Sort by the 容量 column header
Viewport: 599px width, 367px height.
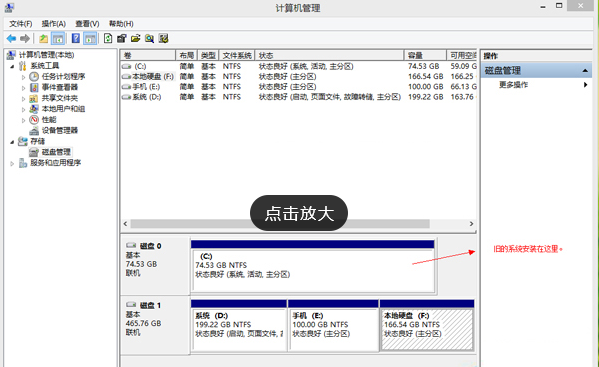pyautogui.click(x=425, y=55)
